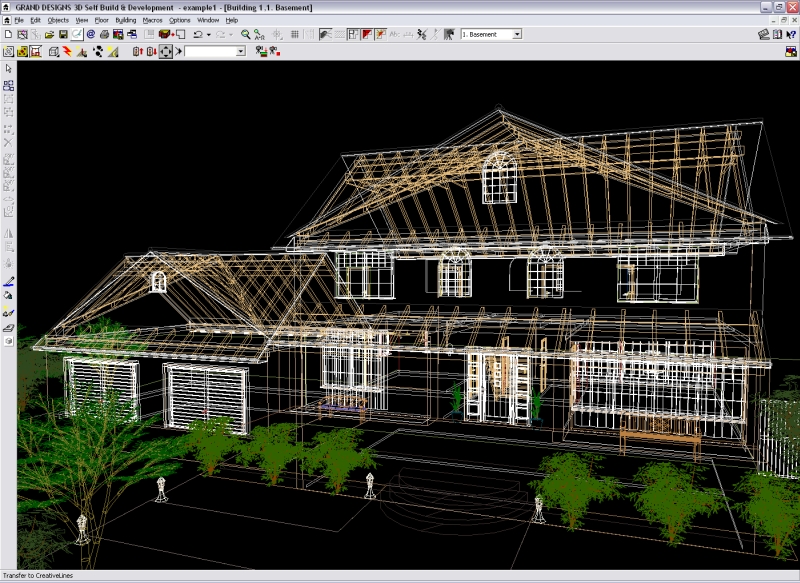
Task: Open the Macros menu
Action: coord(152,20)
